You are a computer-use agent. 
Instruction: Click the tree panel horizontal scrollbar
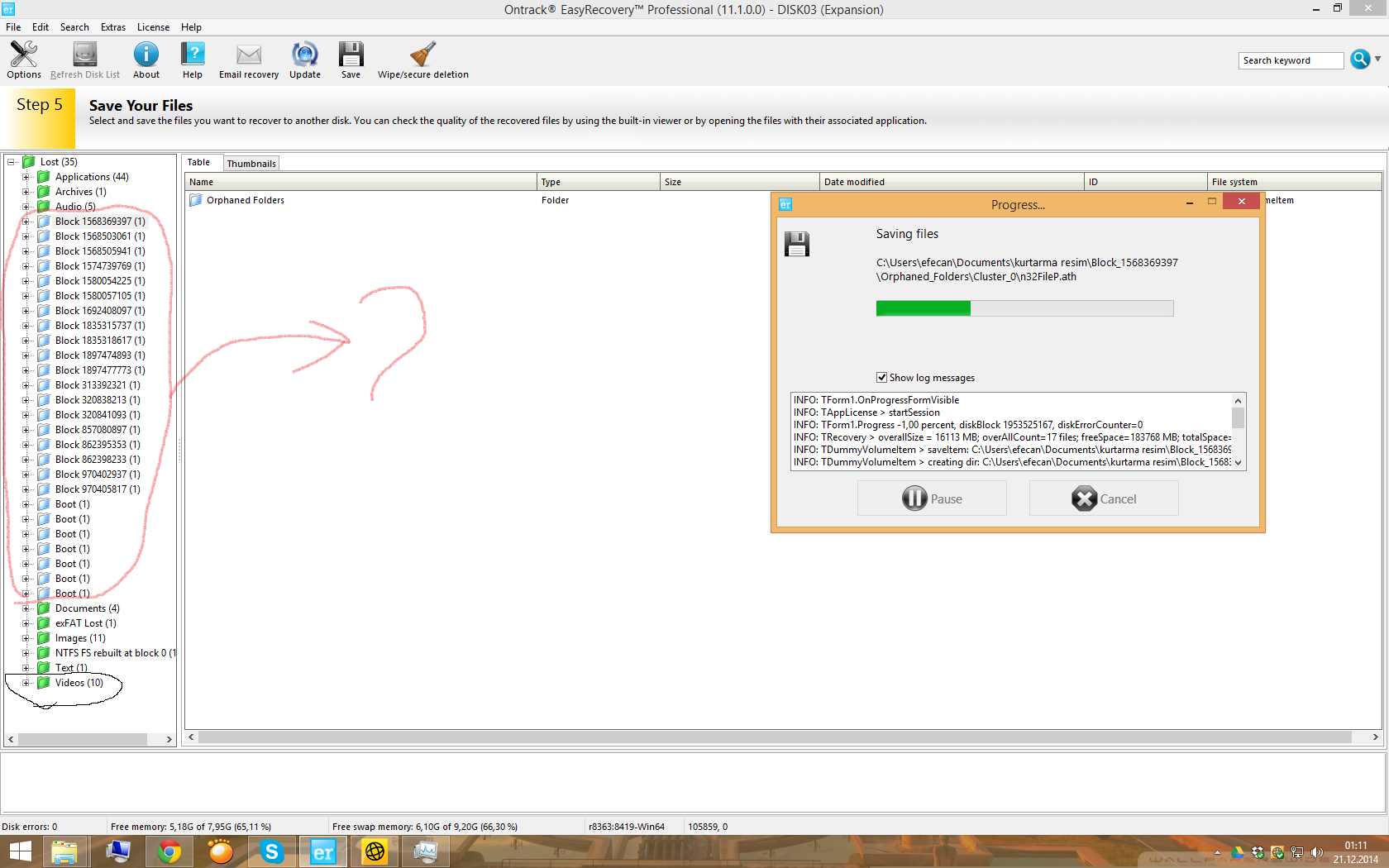(x=90, y=739)
